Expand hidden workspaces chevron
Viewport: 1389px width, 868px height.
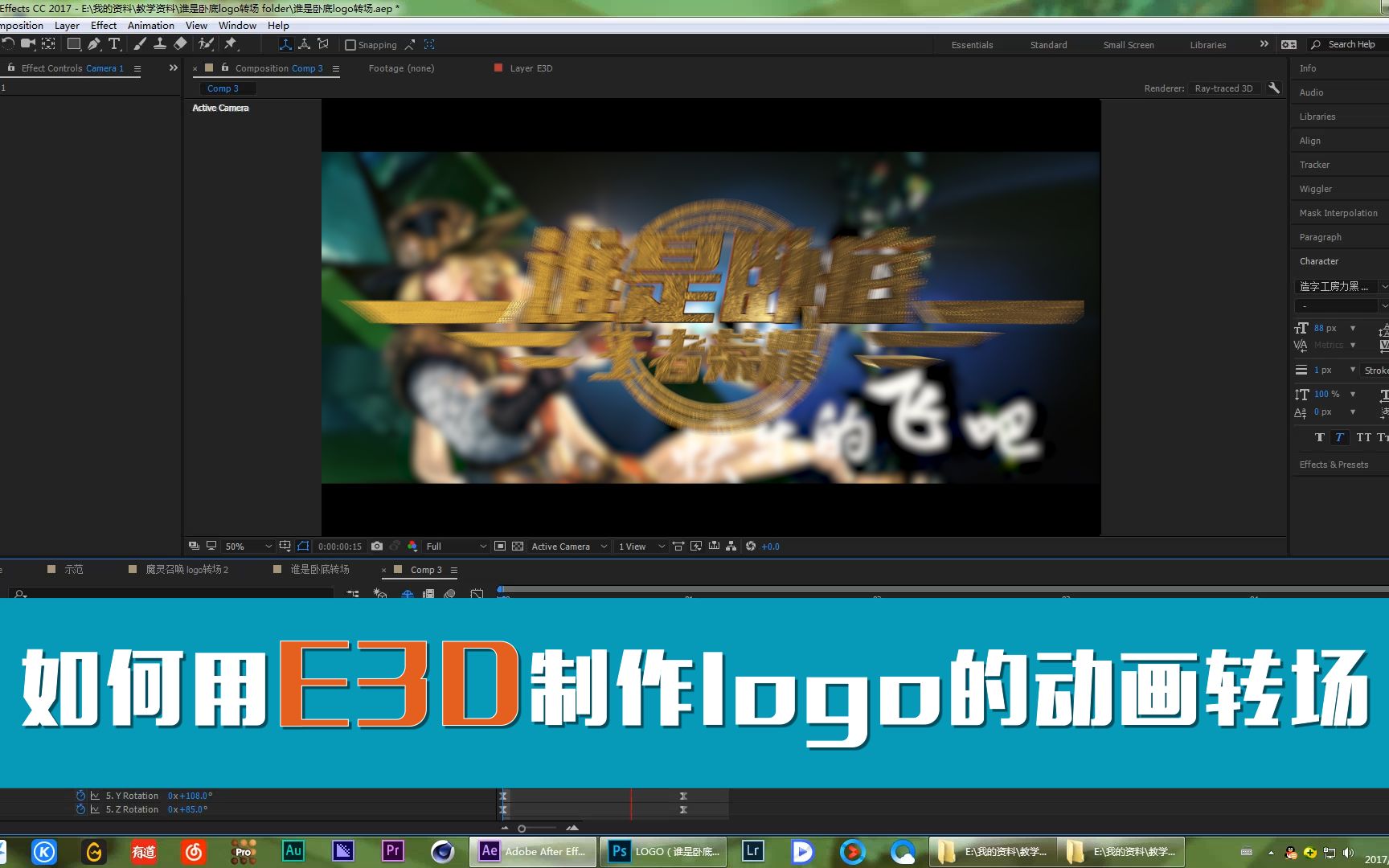[x=1264, y=44]
